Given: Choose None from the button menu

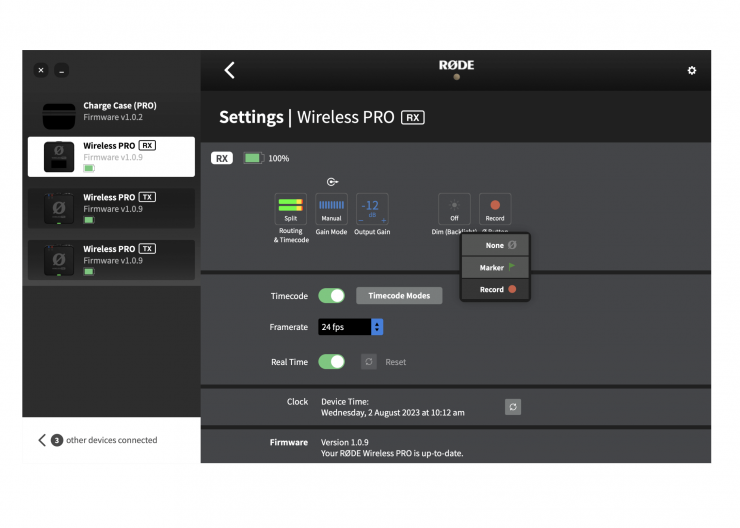Looking at the screenshot, I should 495,246.
